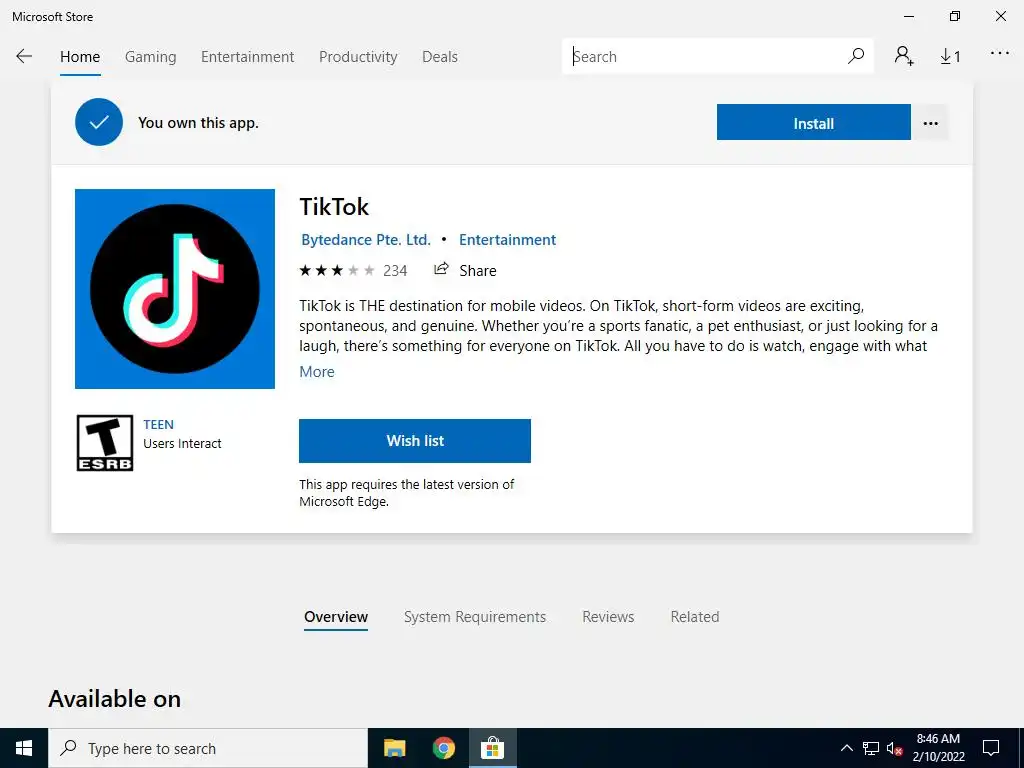Image resolution: width=1024 pixels, height=768 pixels.
Task: Switch to the Gaming tab
Action: click(x=151, y=57)
